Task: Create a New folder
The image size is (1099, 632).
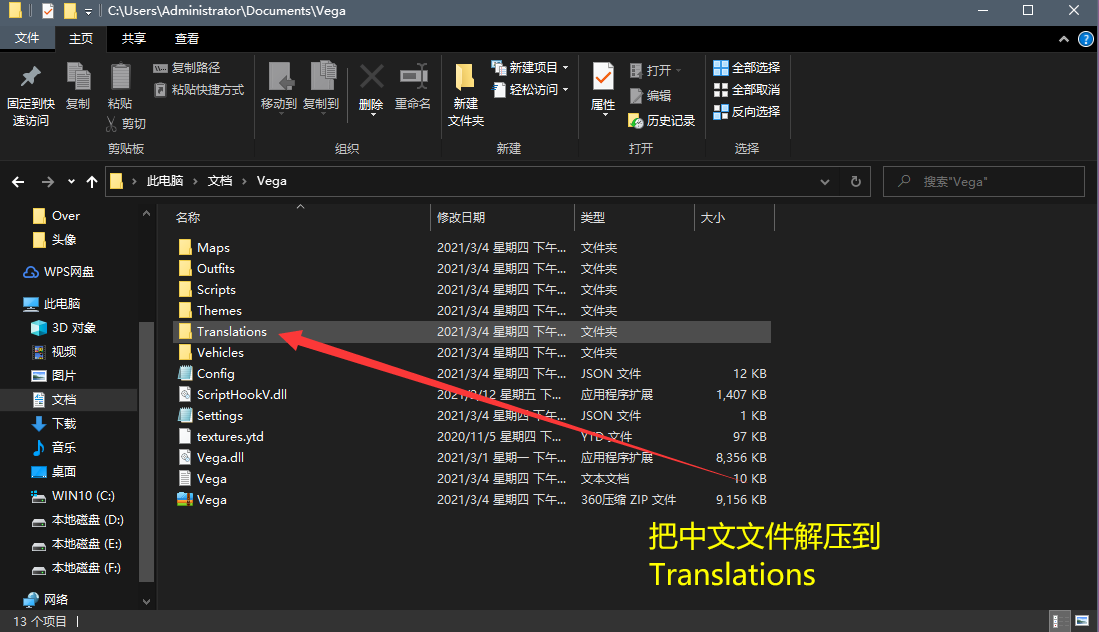Action: pyautogui.click(x=465, y=95)
